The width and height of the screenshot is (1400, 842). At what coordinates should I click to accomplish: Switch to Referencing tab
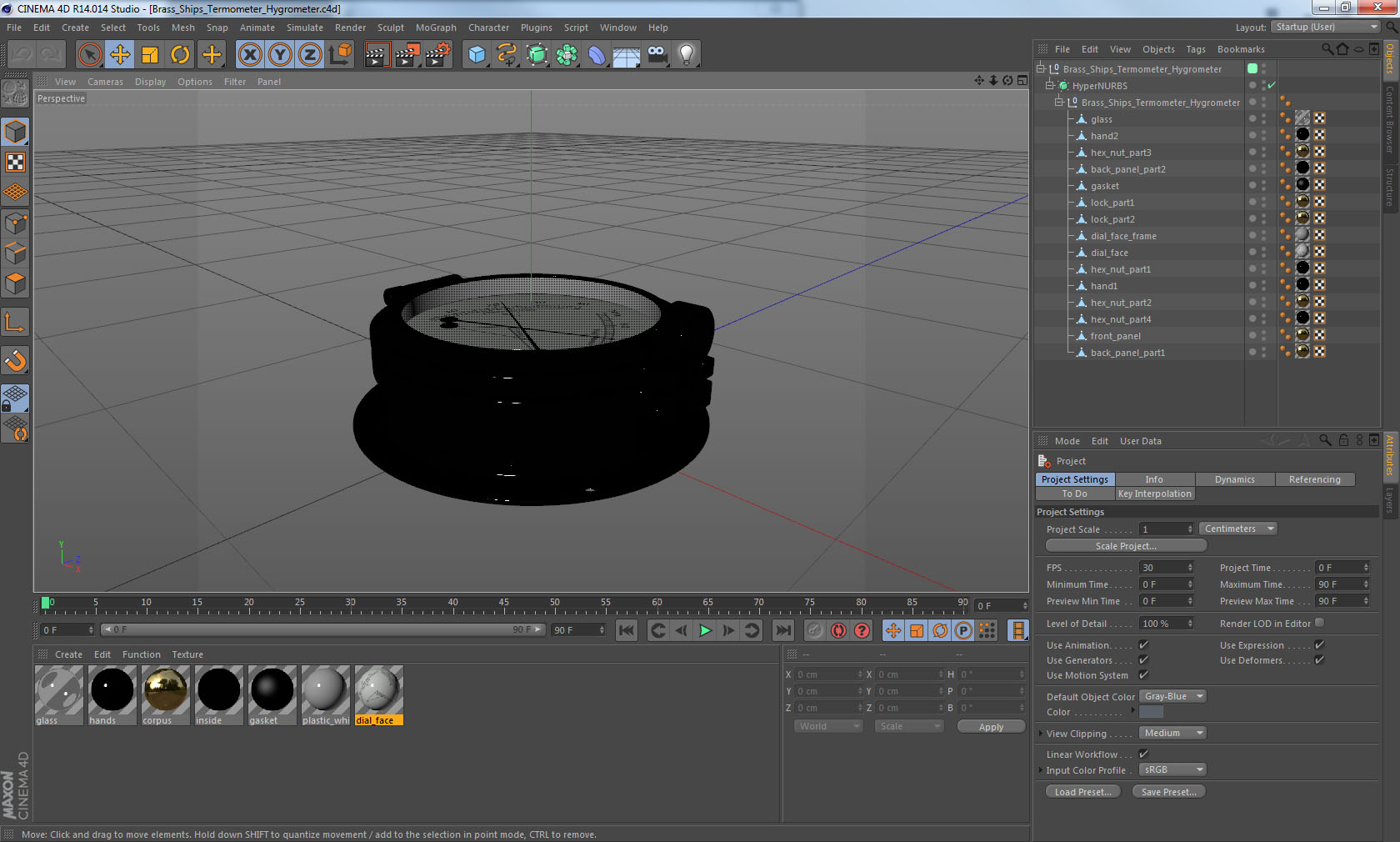1314,479
